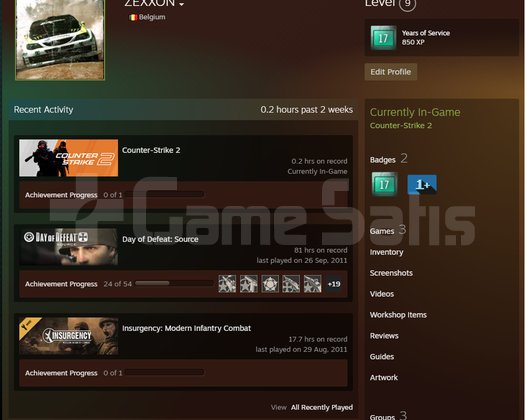
Task: Click Day of Defeat Achievement Progress label
Action: click(61, 284)
